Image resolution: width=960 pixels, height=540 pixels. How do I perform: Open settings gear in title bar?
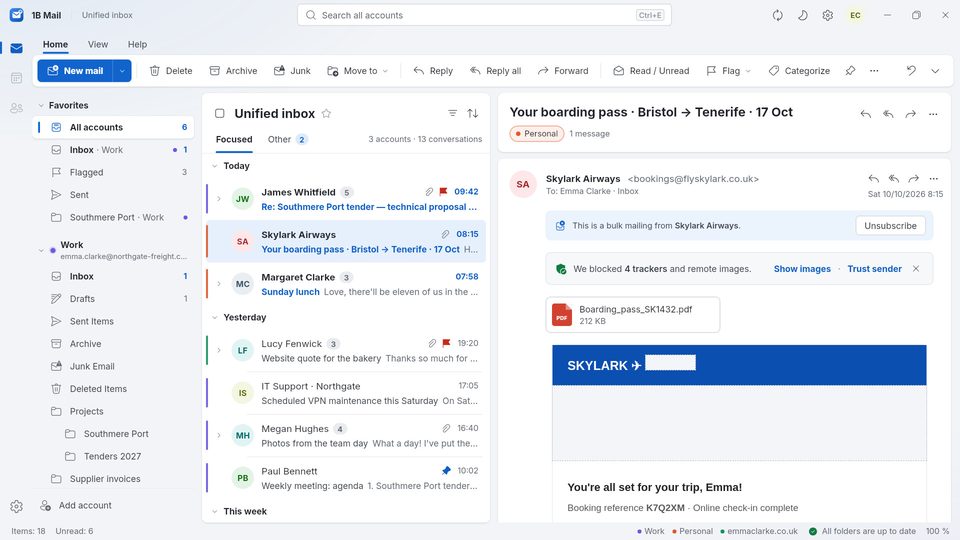coord(828,15)
